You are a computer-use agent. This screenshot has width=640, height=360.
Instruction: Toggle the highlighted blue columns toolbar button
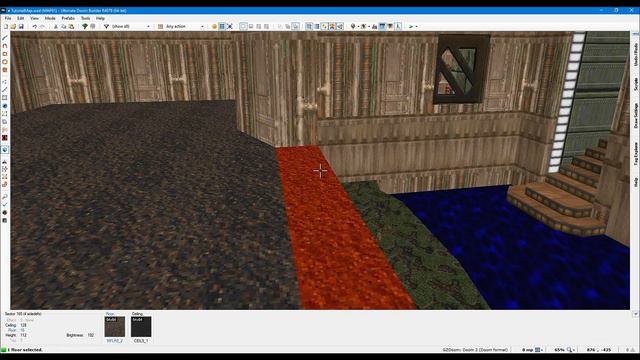click(x=309, y=27)
